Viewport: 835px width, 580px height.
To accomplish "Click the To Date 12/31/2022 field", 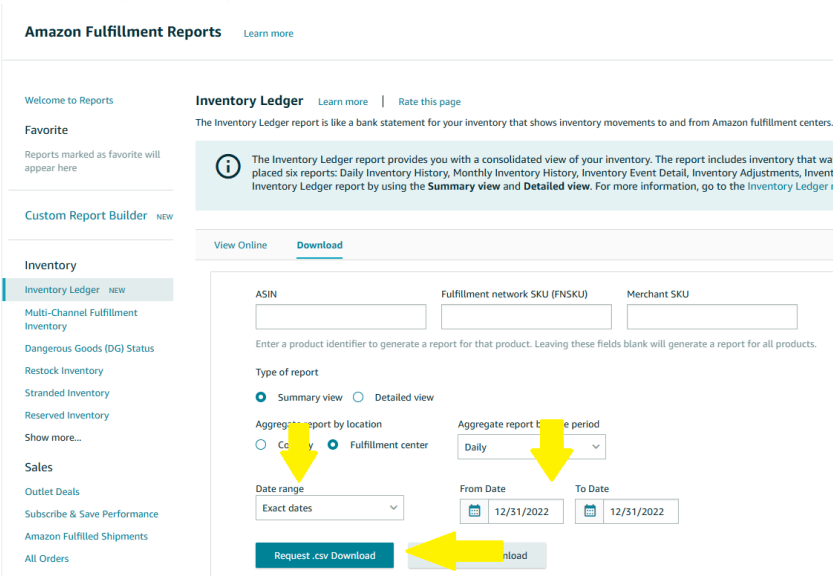I will click(641, 511).
